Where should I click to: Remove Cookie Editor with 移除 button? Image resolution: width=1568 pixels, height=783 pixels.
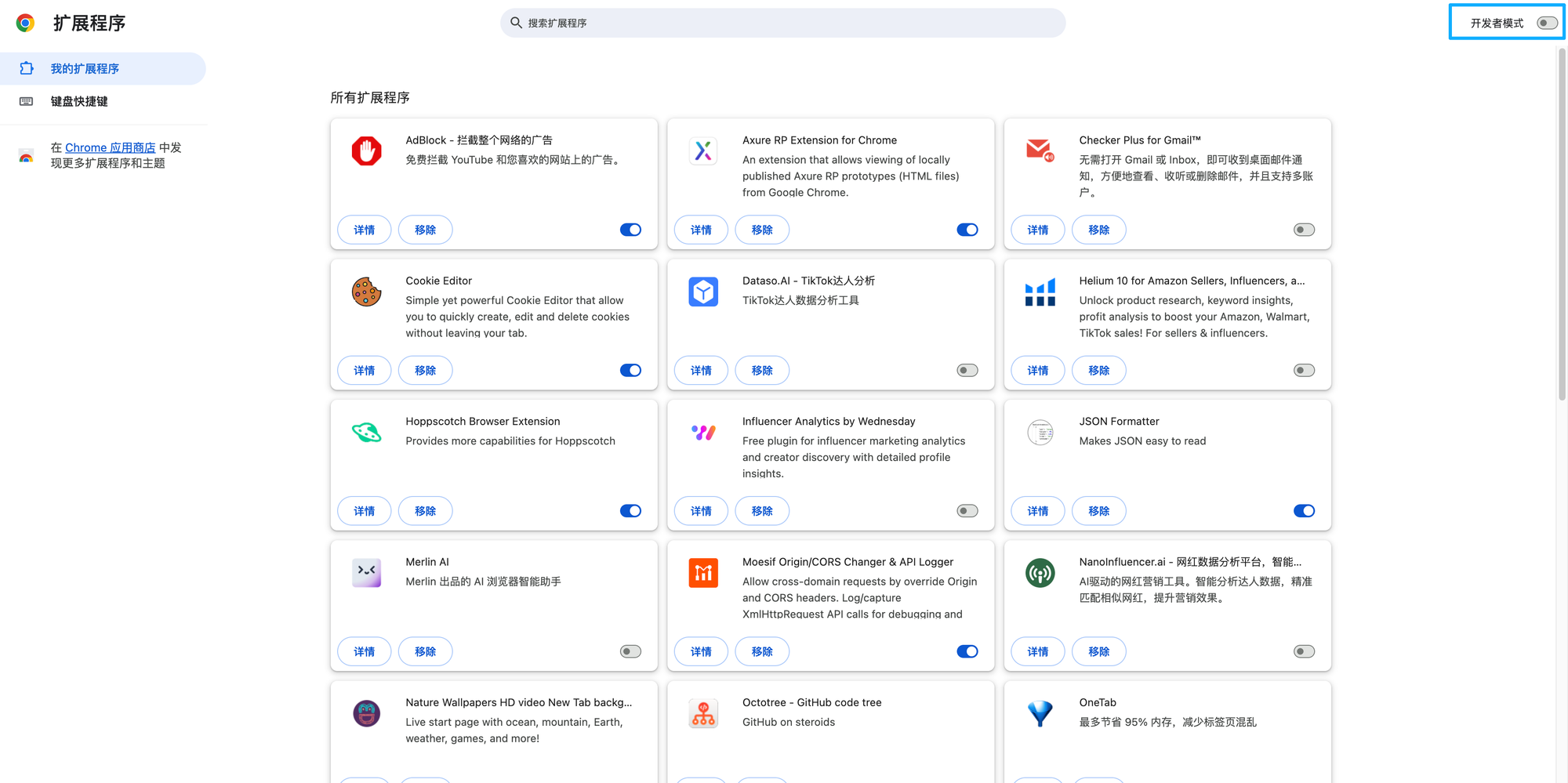coord(425,370)
